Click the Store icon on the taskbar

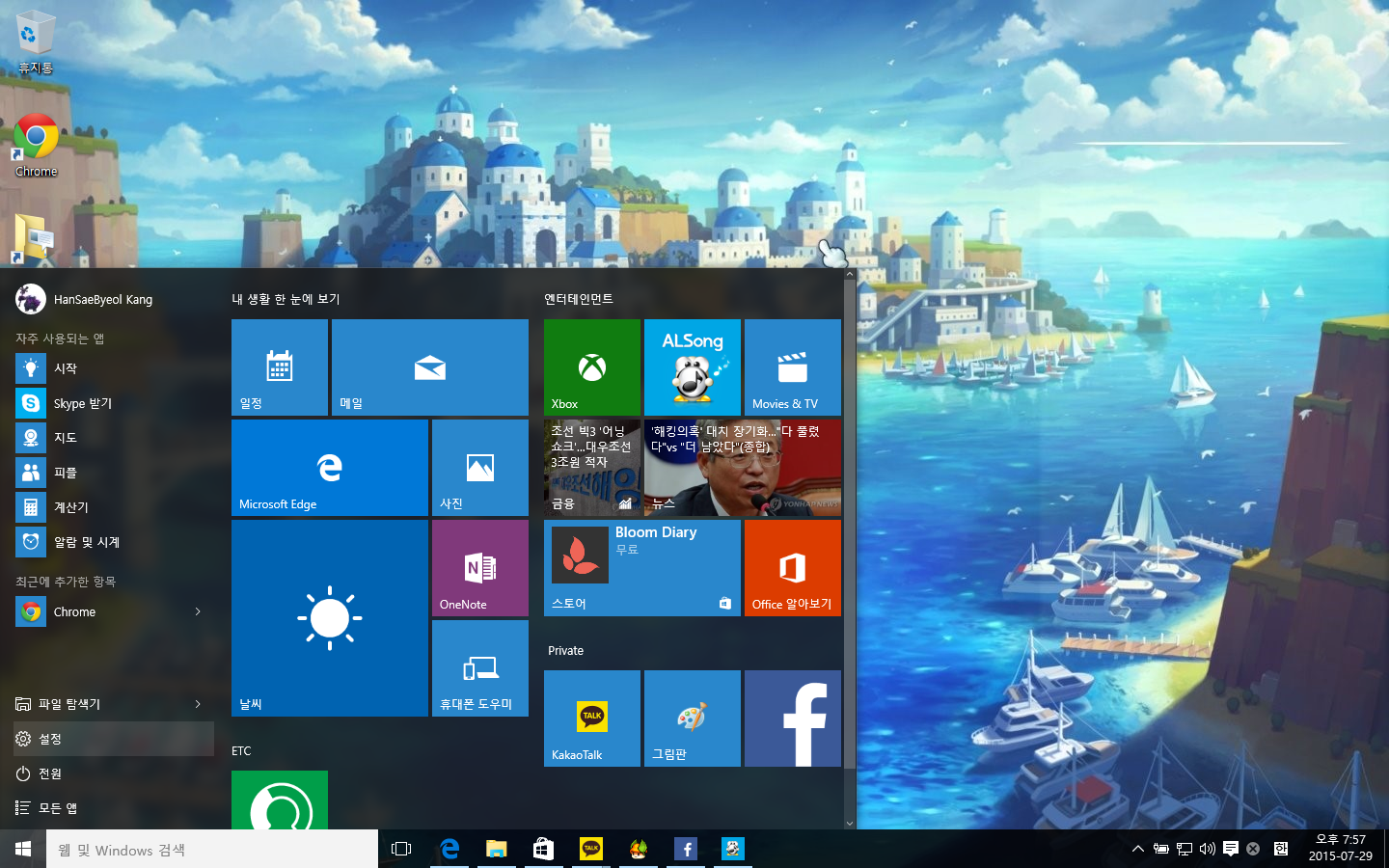click(543, 849)
